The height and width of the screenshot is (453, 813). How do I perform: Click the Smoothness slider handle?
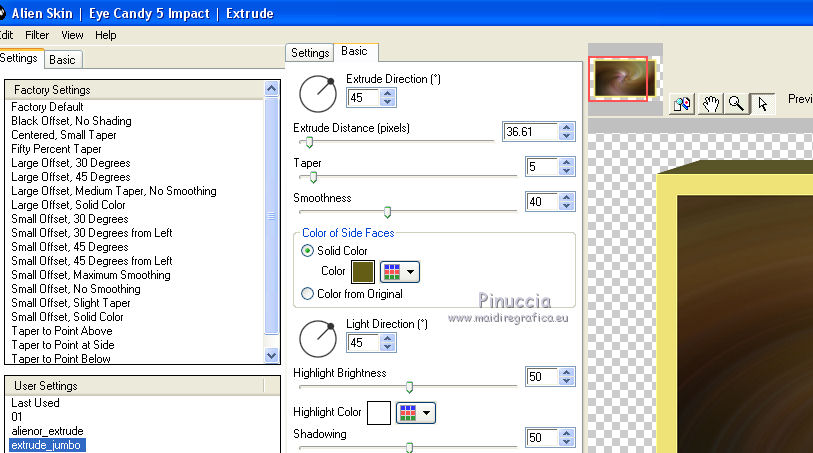pos(387,212)
